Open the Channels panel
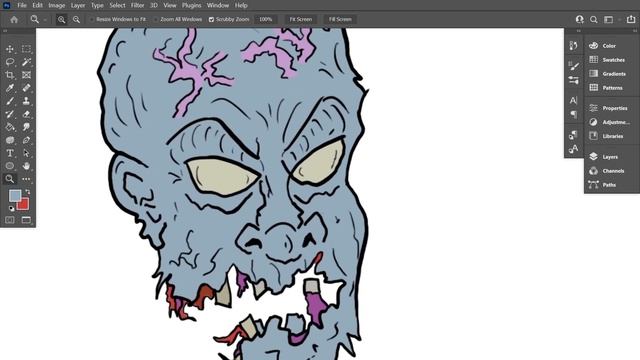Image resolution: width=640 pixels, height=360 pixels. coord(612,171)
